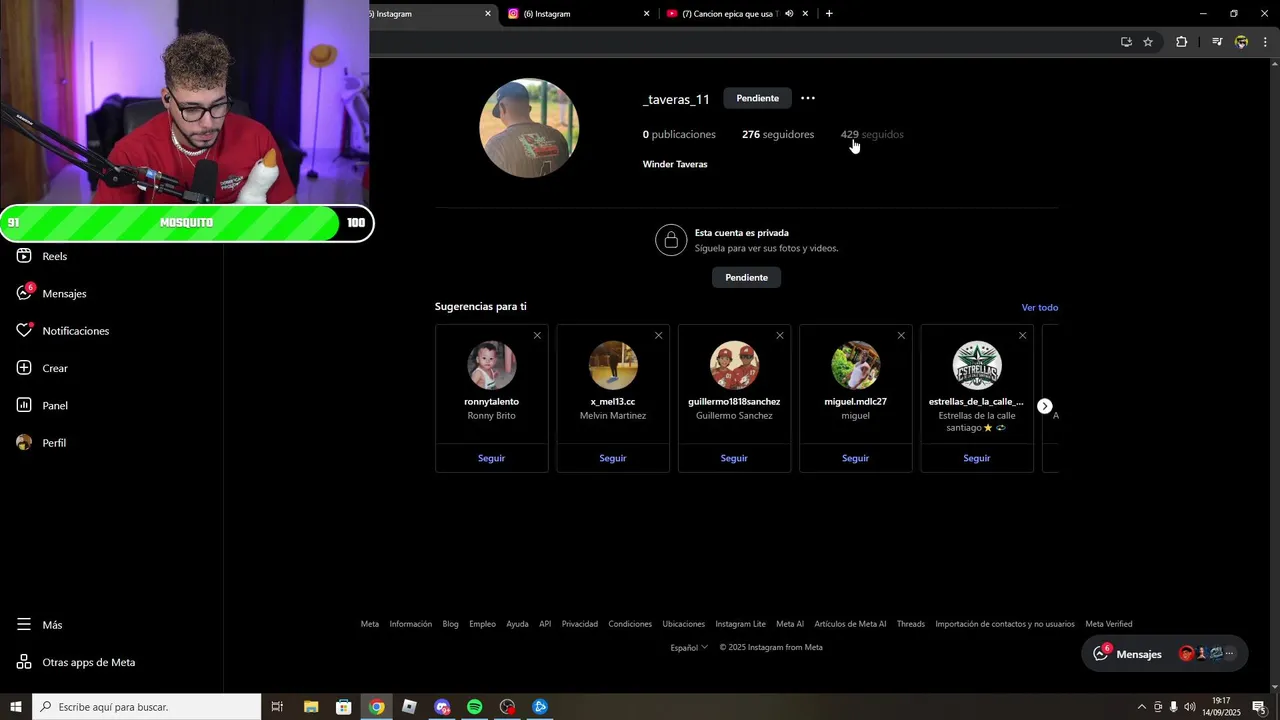This screenshot has width=1280, height=720.
Task: Open the Ayuda footer link
Action: pos(517,624)
